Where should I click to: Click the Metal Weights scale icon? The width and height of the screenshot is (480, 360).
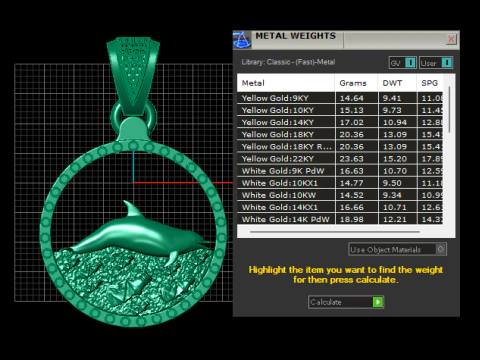(x=242, y=39)
